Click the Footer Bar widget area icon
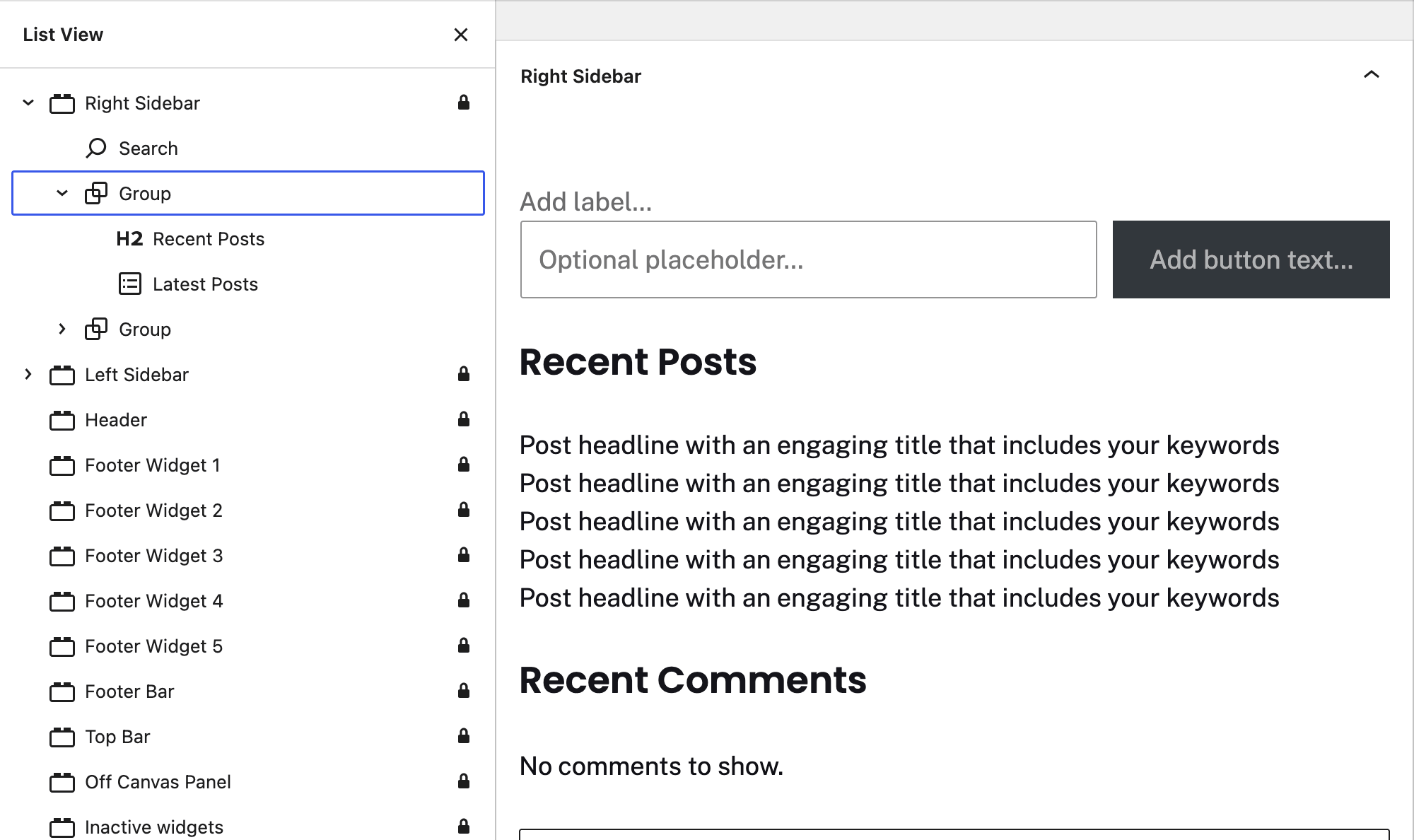This screenshot has height=840, width=1414. click(62, 692)
